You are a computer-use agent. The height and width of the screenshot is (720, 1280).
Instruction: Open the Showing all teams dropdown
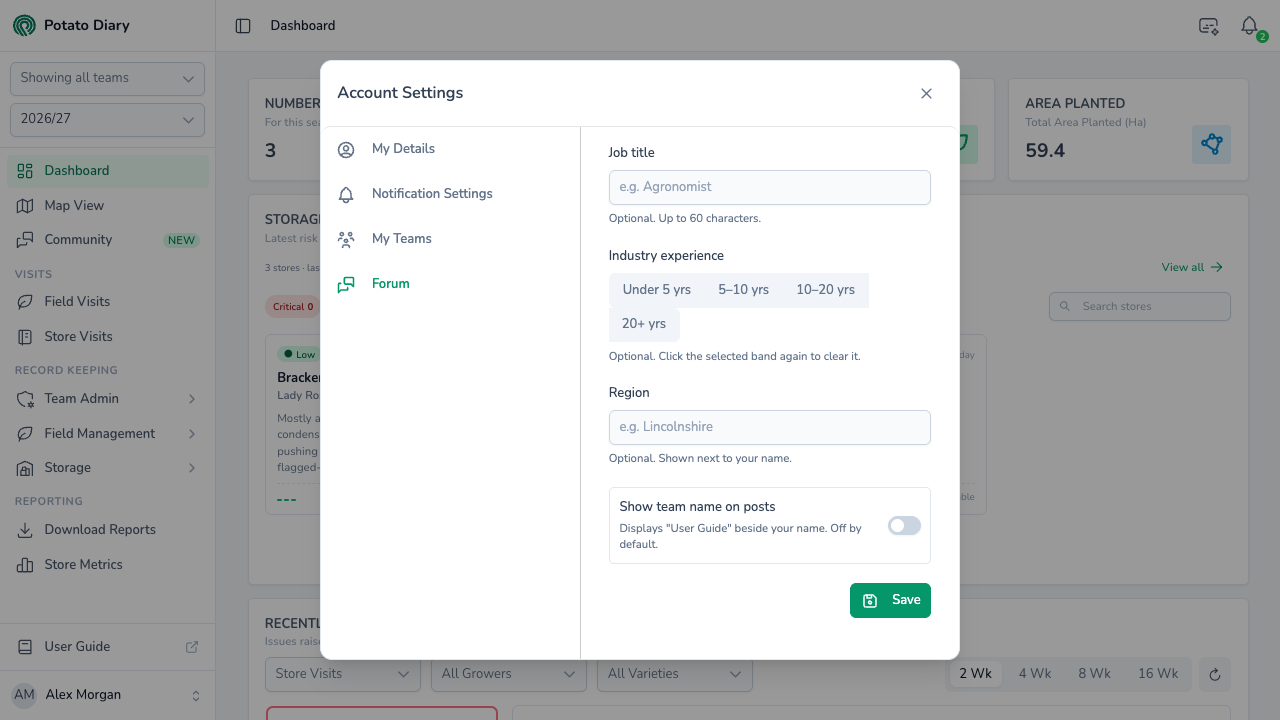(x=107, y=78)
